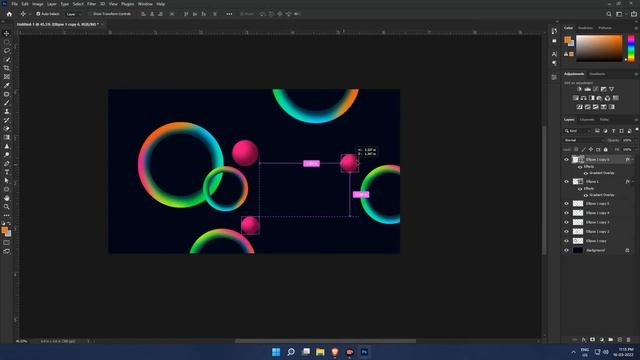
Task: Open the Auto-Select Layer dropdown
Action: pyautogui.click(x=73, y=14)
